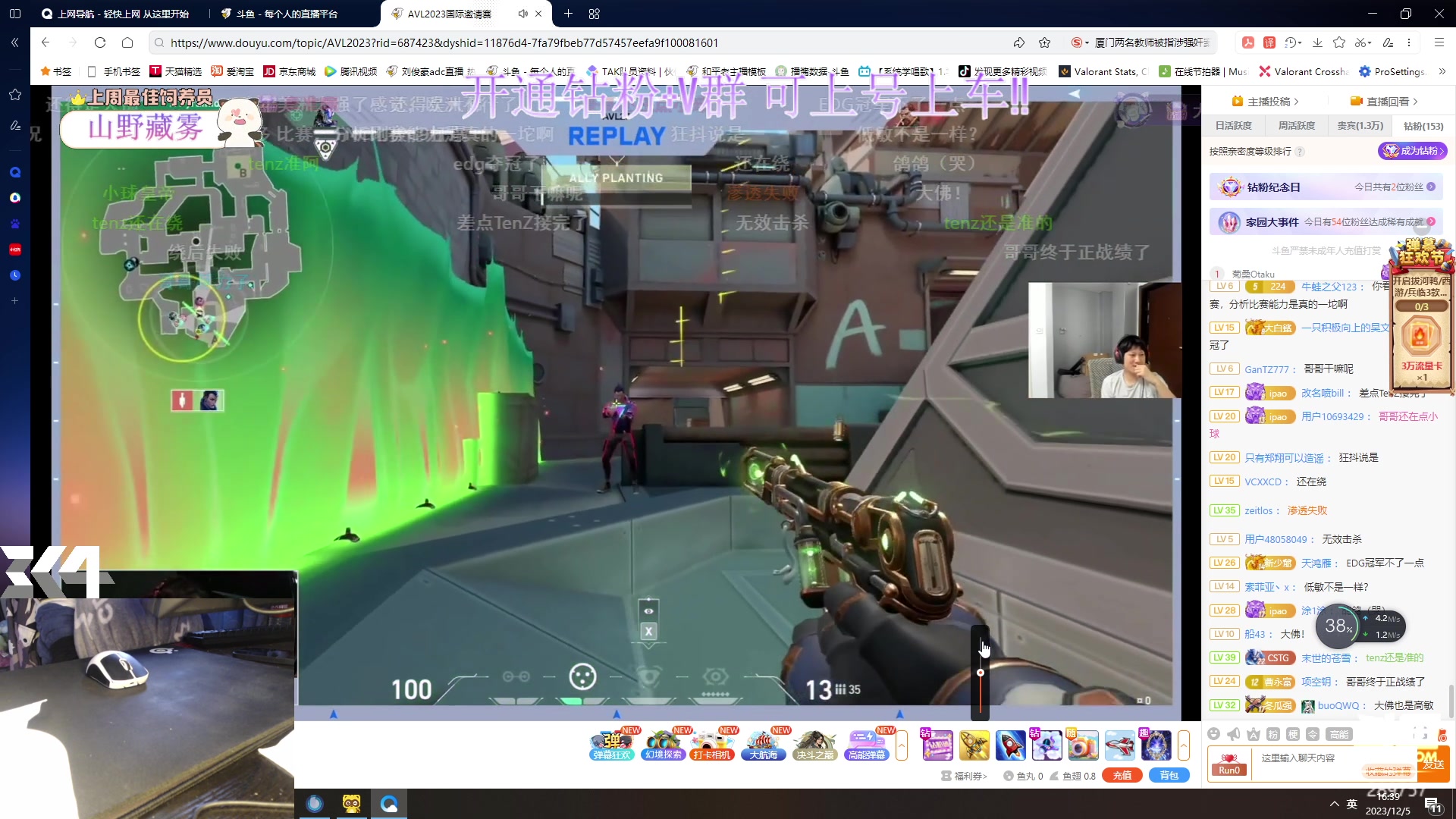Switch to the 日活跃度 tab

click(x=1233, y=126)
